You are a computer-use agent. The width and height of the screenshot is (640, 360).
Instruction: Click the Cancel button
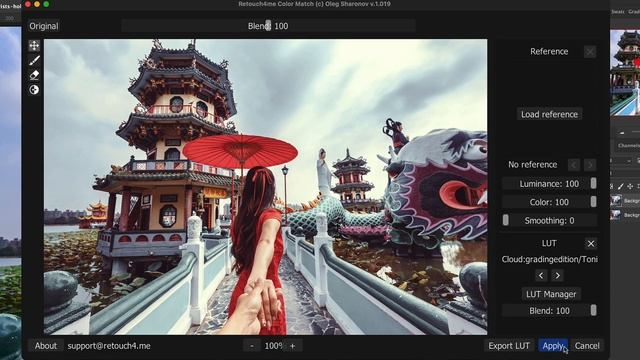(587, 346)
